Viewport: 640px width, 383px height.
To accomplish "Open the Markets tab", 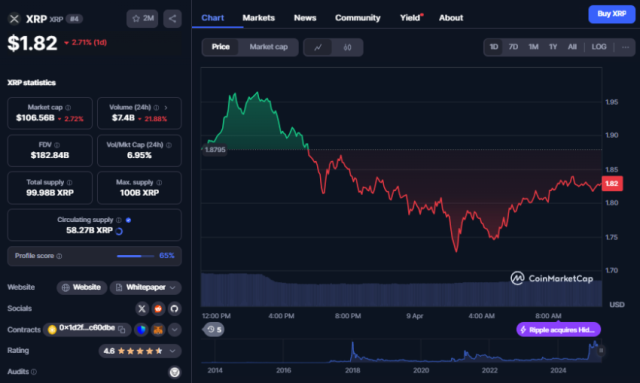I will click(x=258, y=18).
